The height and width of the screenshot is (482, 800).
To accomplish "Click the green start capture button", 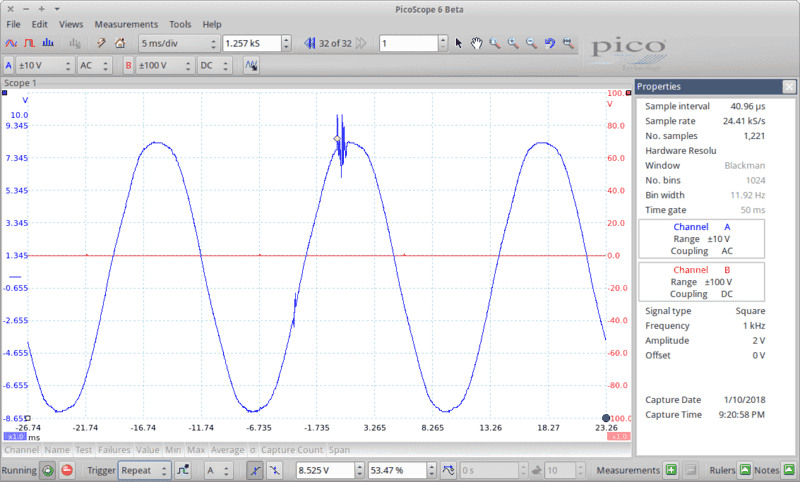I will (48, 470).
